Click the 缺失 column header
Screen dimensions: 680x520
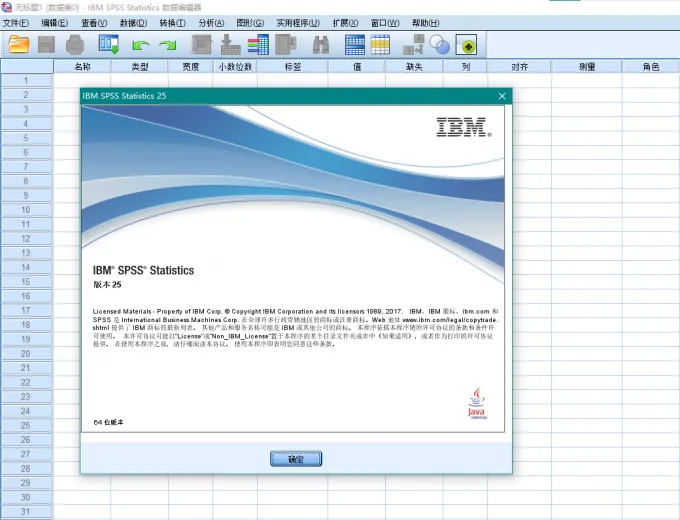click(414, 66)
